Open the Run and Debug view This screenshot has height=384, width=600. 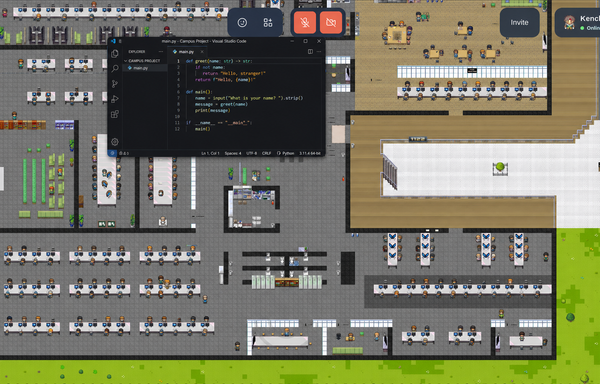coord(114,99)
